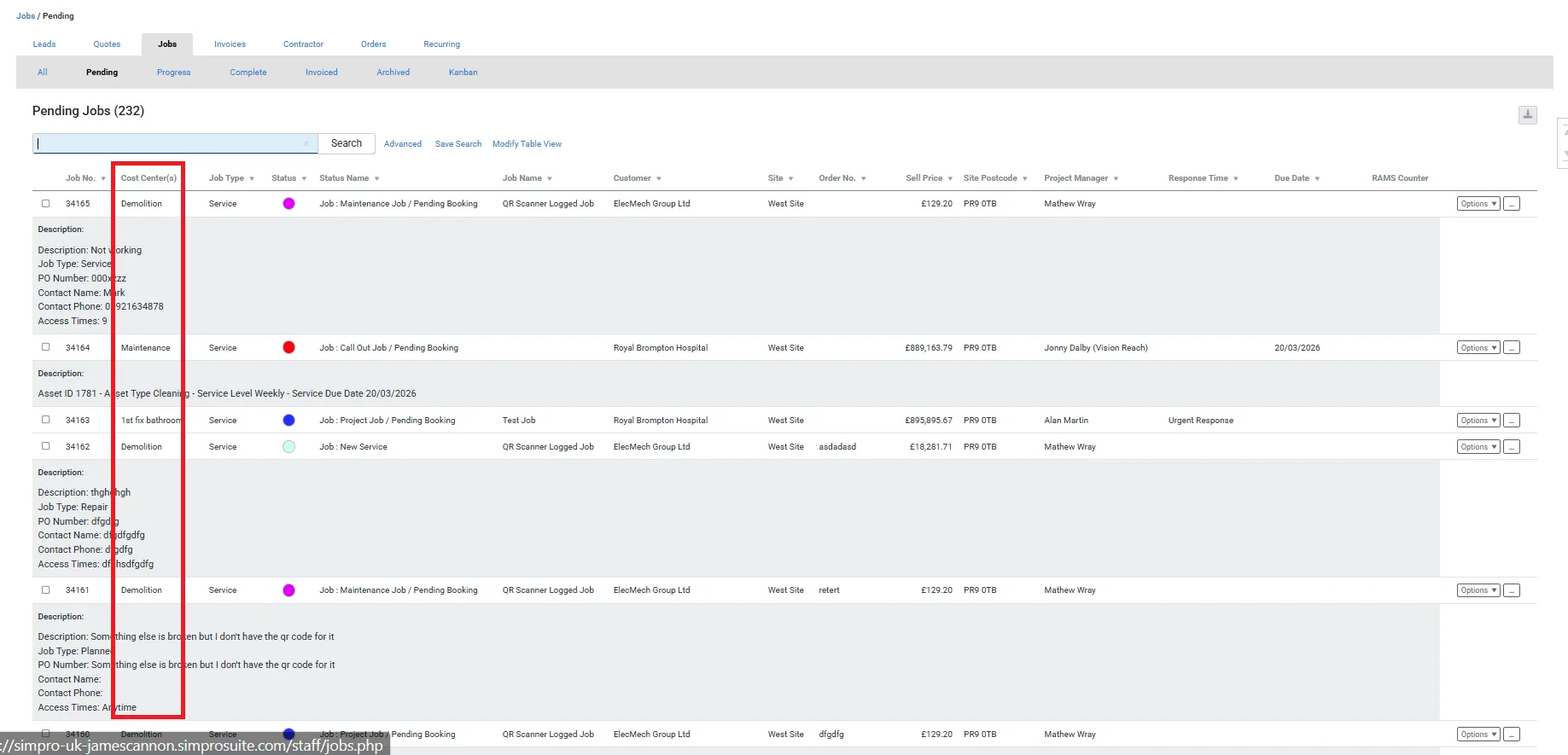Click the red status dot for job 34164
Screen dimensions: 1568x755
289,347
